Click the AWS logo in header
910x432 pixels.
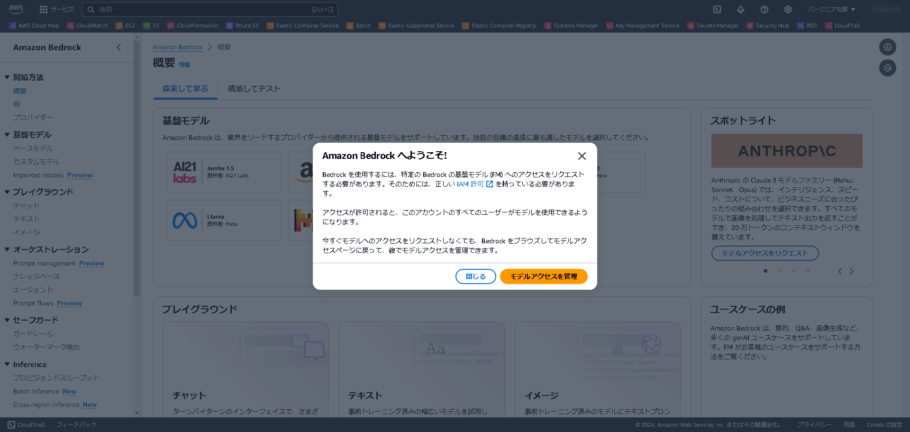16,9
